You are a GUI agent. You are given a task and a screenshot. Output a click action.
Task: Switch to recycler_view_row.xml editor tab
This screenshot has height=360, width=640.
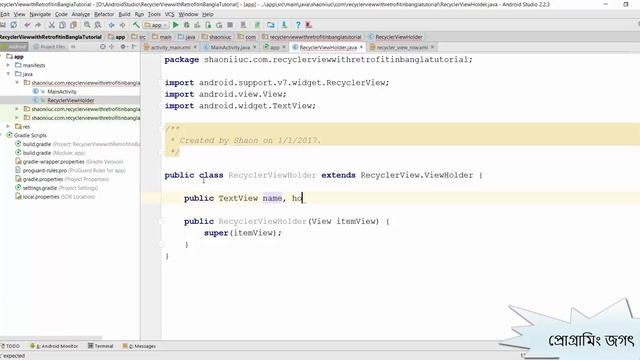click(x=402, y=47)
